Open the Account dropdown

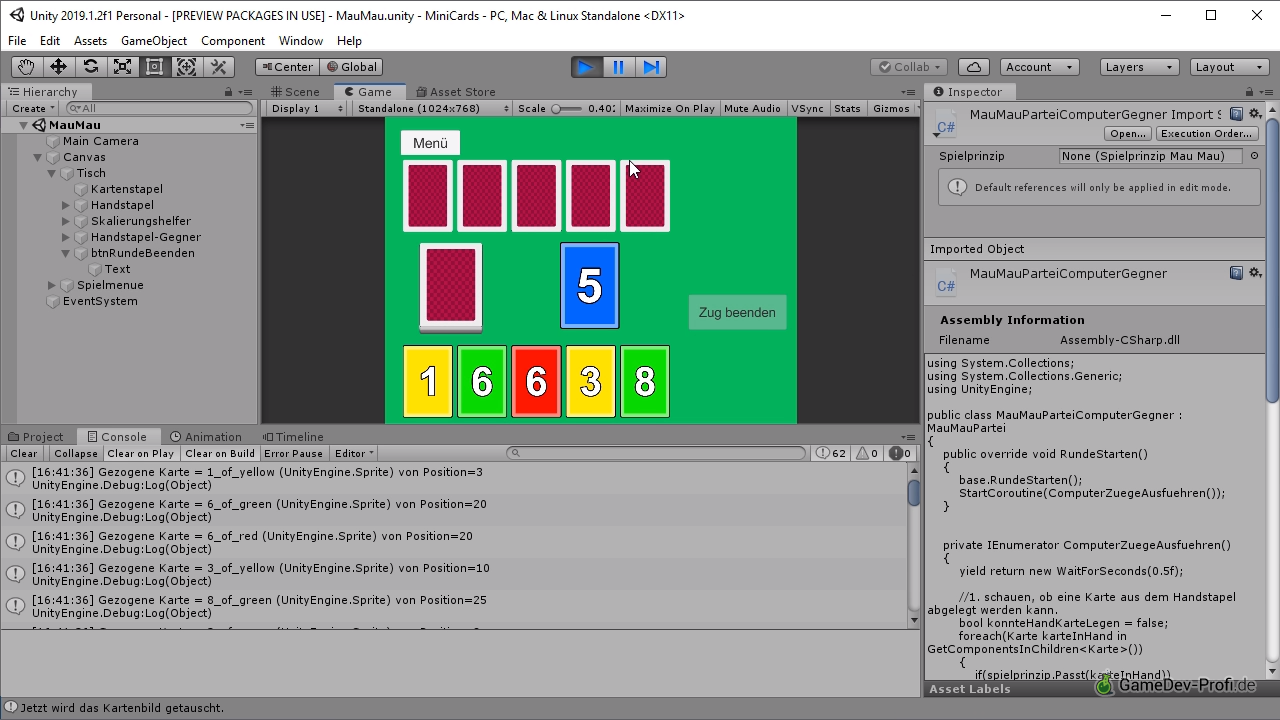1039,67
